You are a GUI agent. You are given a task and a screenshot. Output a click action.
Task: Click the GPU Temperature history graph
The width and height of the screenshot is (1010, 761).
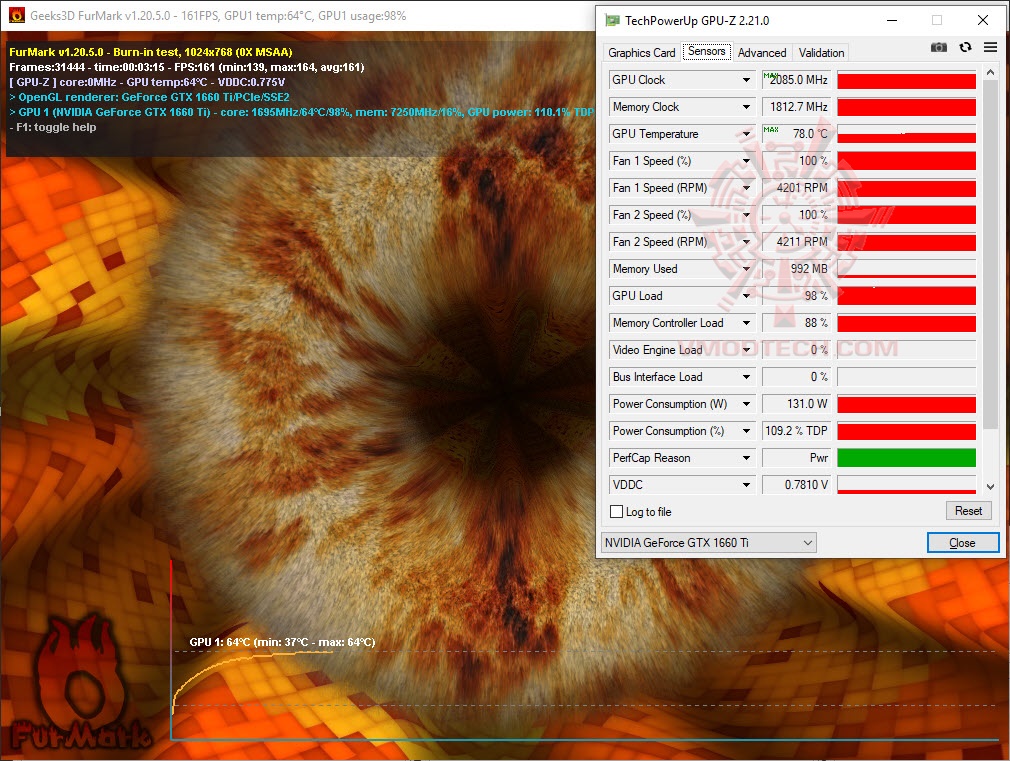click(x=906, y=134)
